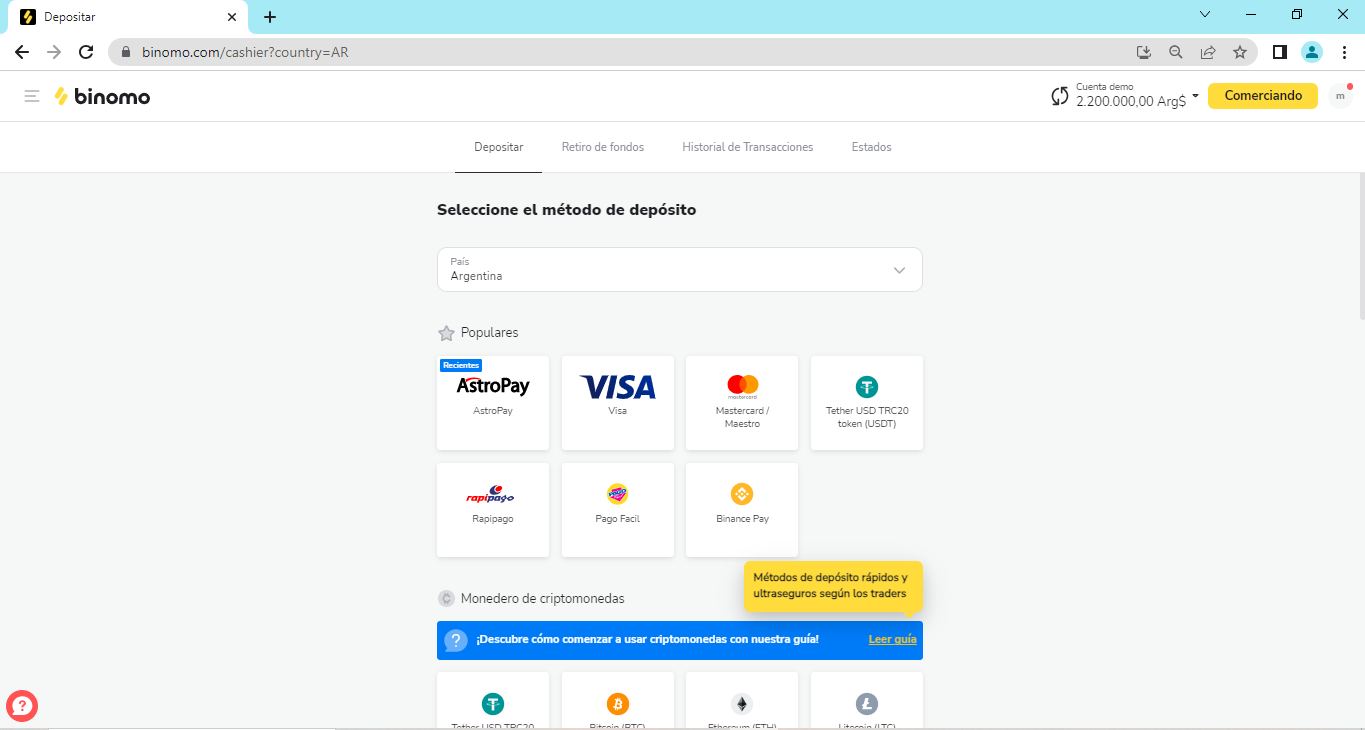Click the Comerciando button

[x=1263, y=96]
